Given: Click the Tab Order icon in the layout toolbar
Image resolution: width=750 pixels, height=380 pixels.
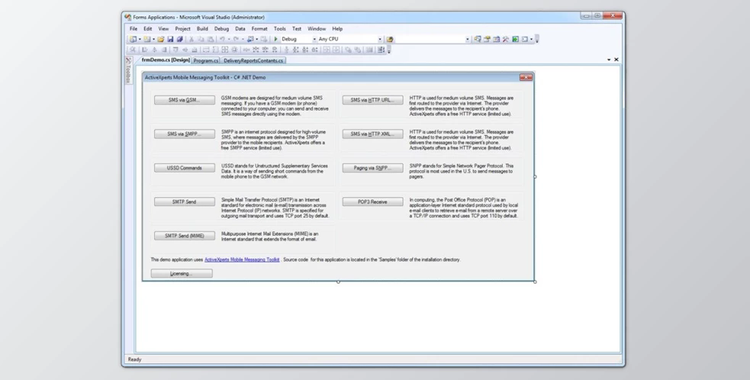Looking at the screenshot, I should point(381,50).
